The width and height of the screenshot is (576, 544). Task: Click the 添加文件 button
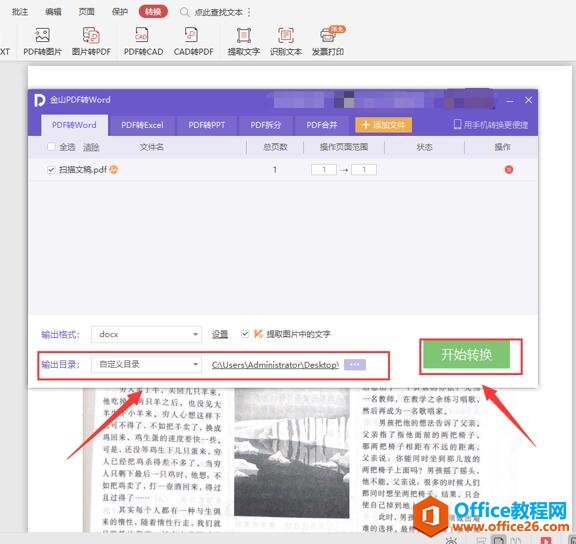(384, 125)
